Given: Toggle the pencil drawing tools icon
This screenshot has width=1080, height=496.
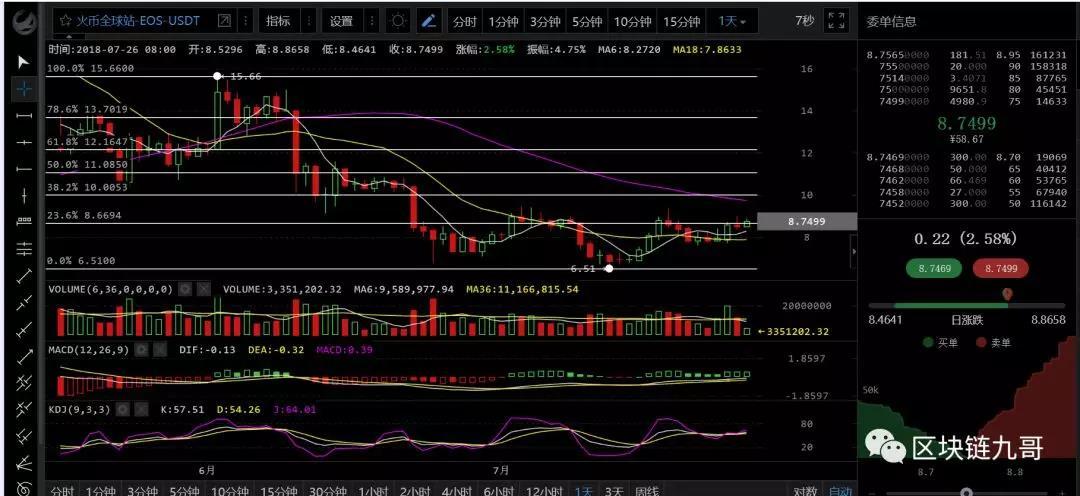Looking at the screenshot, I should coord(428,21).
